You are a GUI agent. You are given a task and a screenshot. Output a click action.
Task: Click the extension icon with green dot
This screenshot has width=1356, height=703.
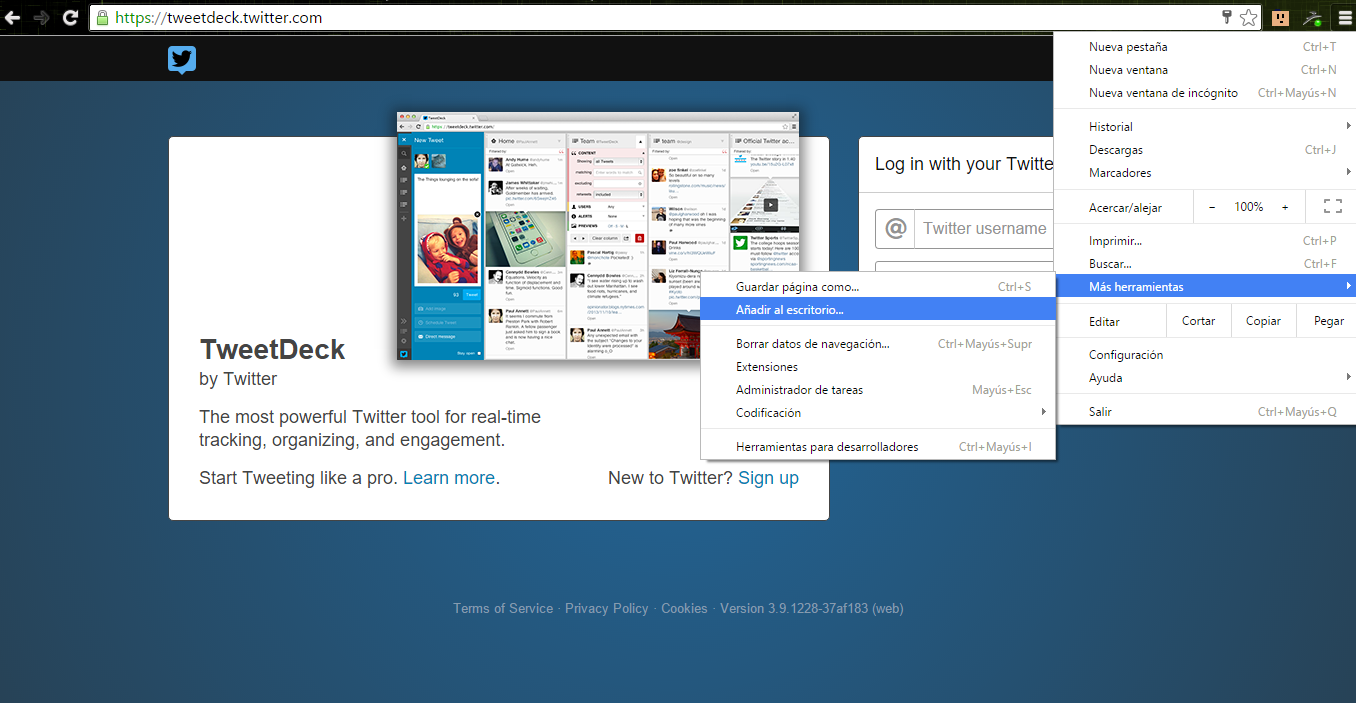click(1313, 17)
